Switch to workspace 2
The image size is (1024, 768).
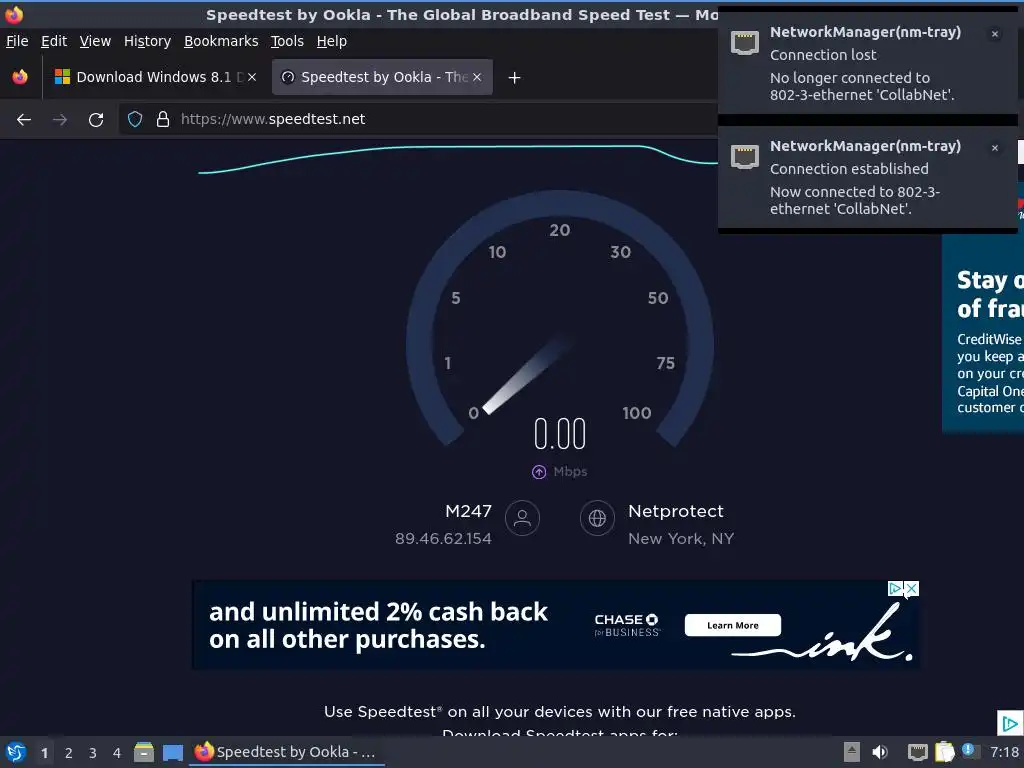pyautogui.click(x=69, y=753)
